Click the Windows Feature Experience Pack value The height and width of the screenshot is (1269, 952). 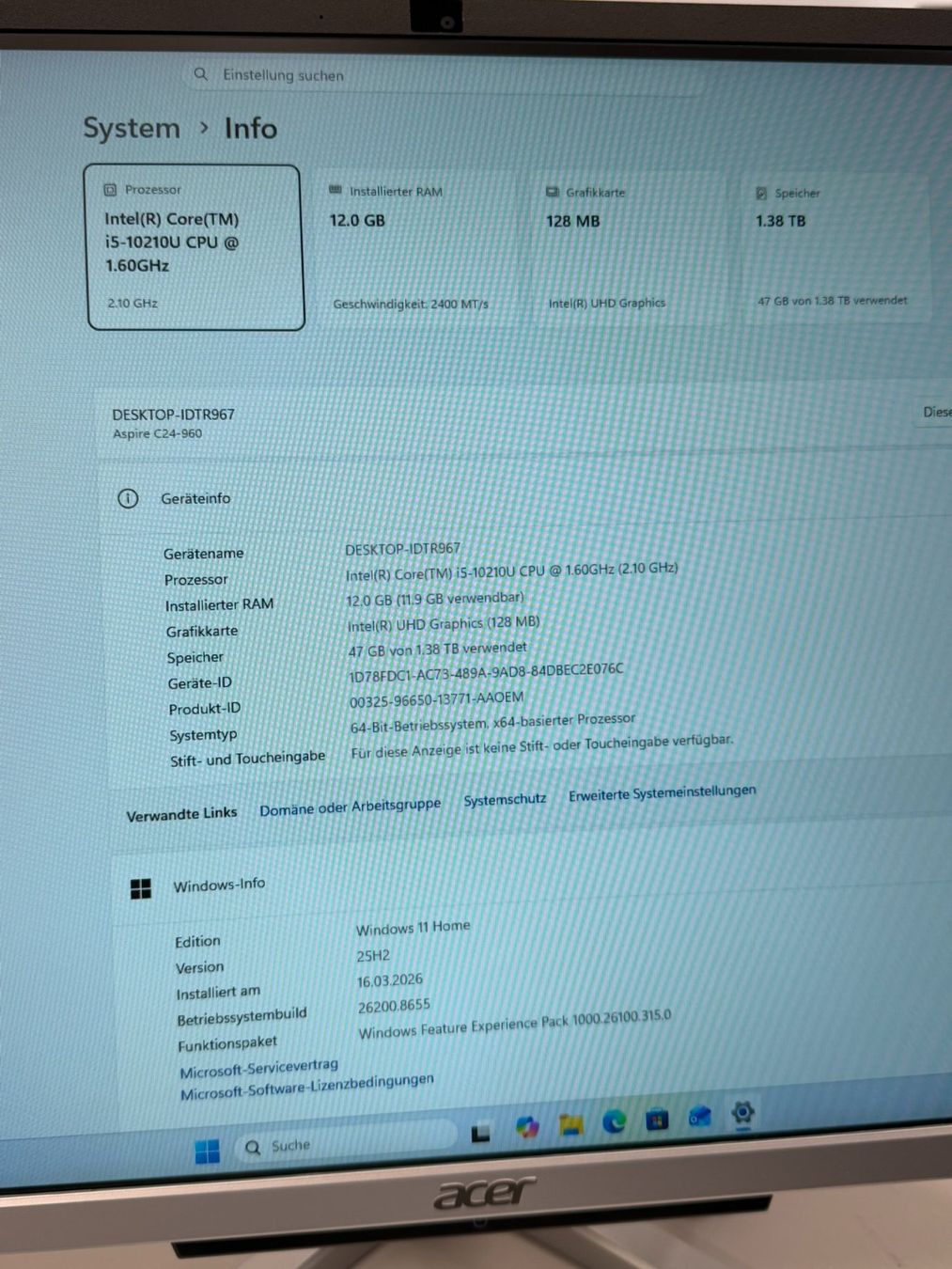point(515,1024)
